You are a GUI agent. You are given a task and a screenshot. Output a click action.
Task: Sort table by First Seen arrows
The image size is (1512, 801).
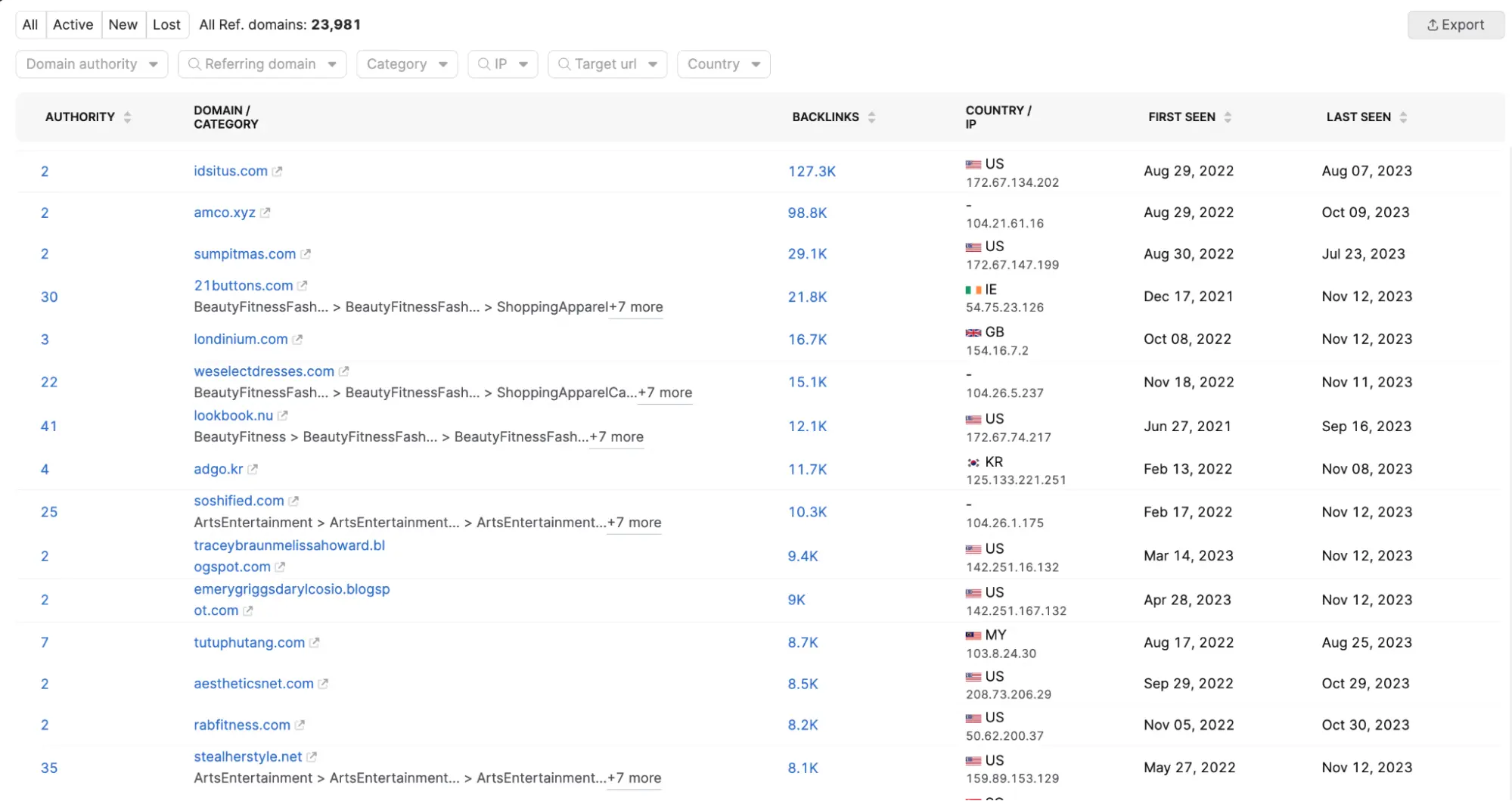1228,117
